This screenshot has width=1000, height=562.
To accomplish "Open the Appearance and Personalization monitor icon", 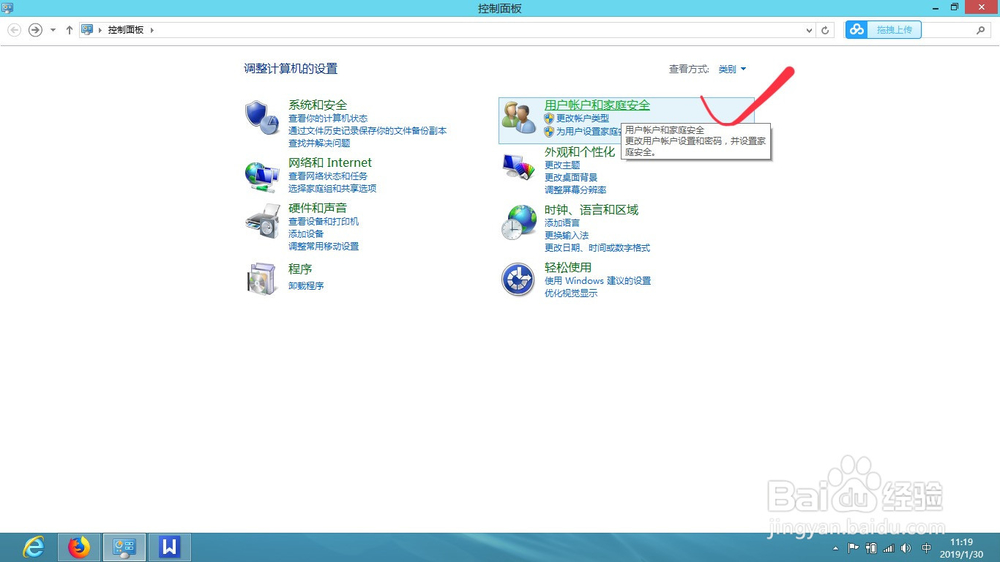I will pos(518,167).
